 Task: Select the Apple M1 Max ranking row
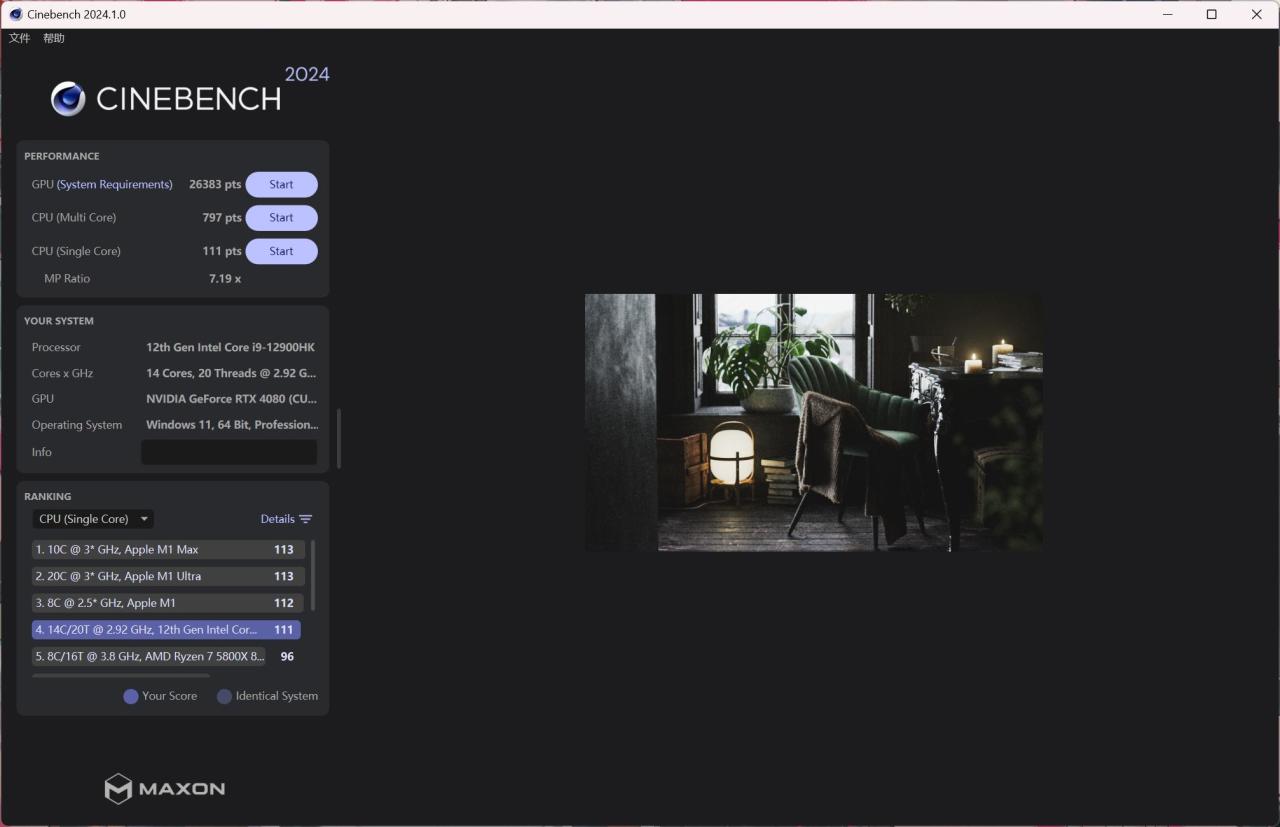[168, 549]
